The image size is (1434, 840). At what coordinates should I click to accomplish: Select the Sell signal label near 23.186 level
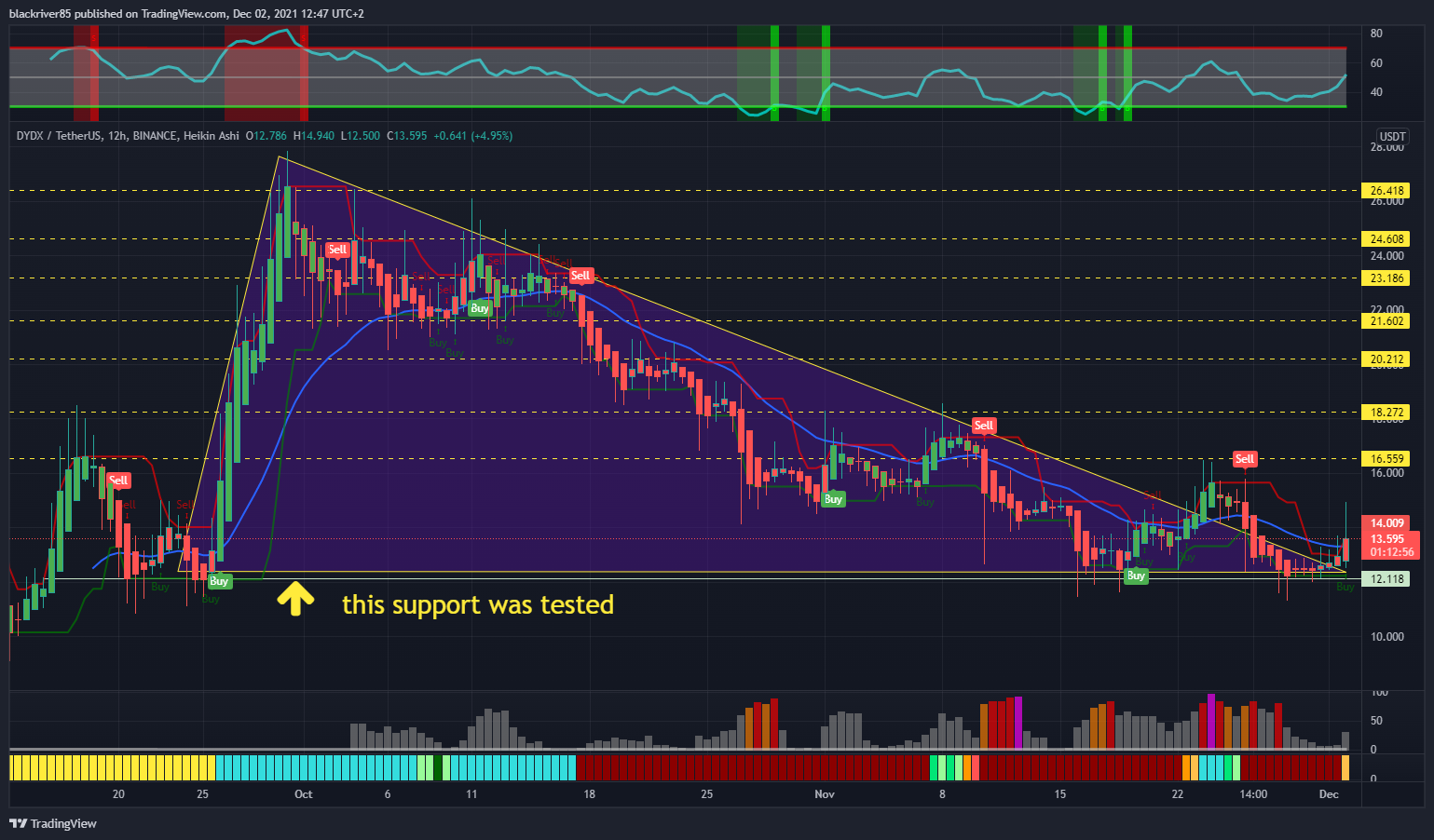point(580,276)
